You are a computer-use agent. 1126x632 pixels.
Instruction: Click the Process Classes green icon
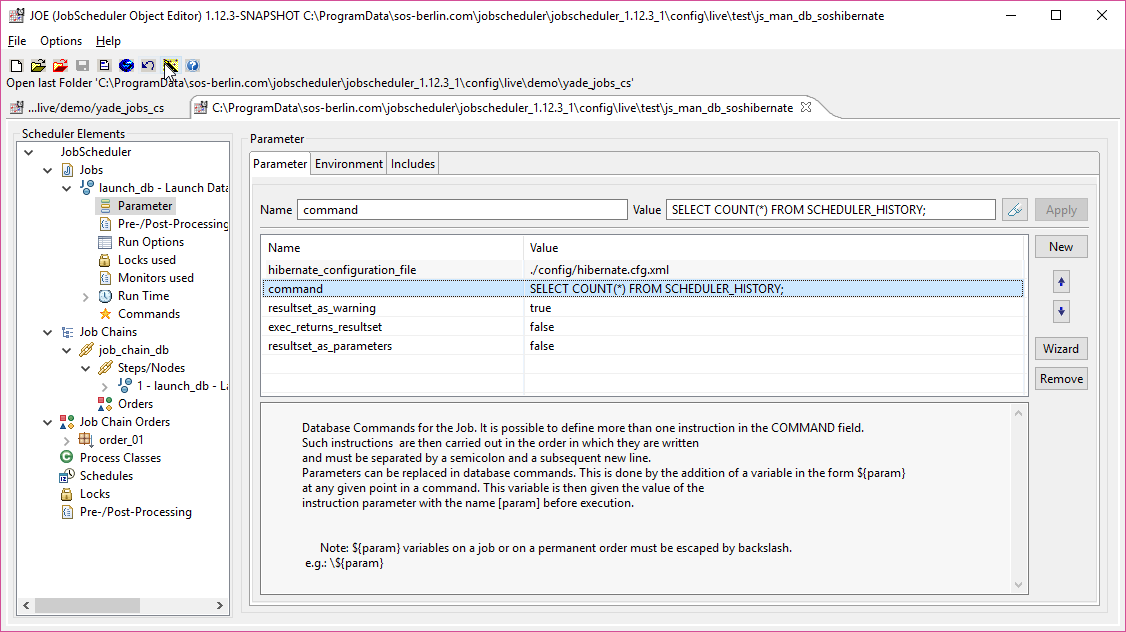(67, 457)
